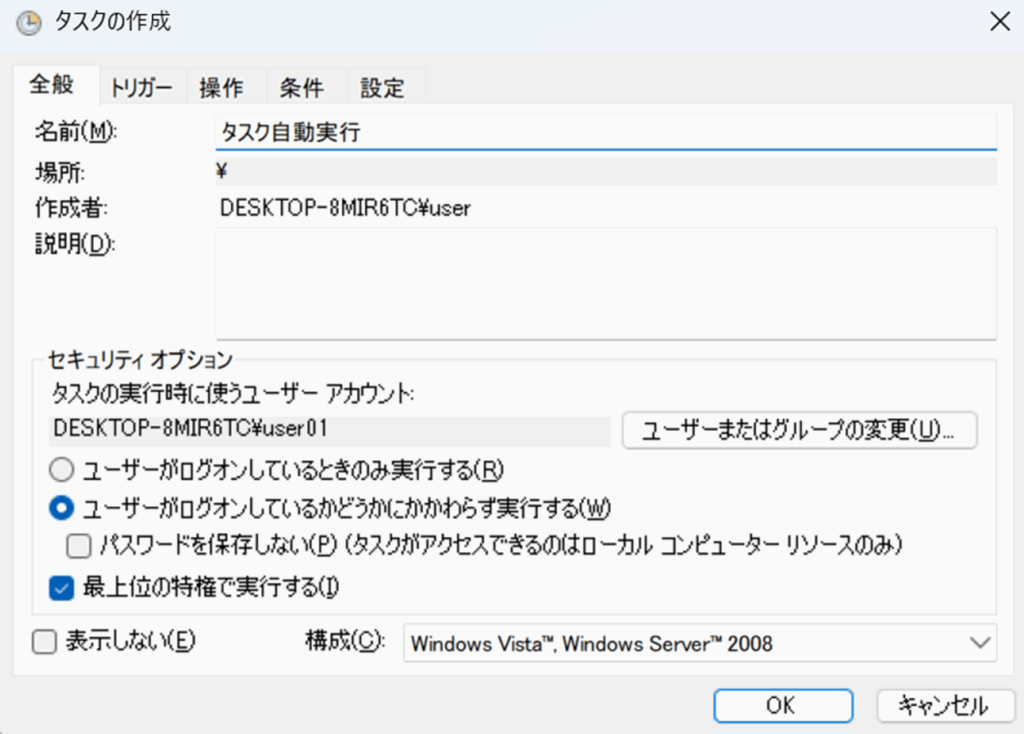Tick the 表示しない checkbox

pos(44,642)
